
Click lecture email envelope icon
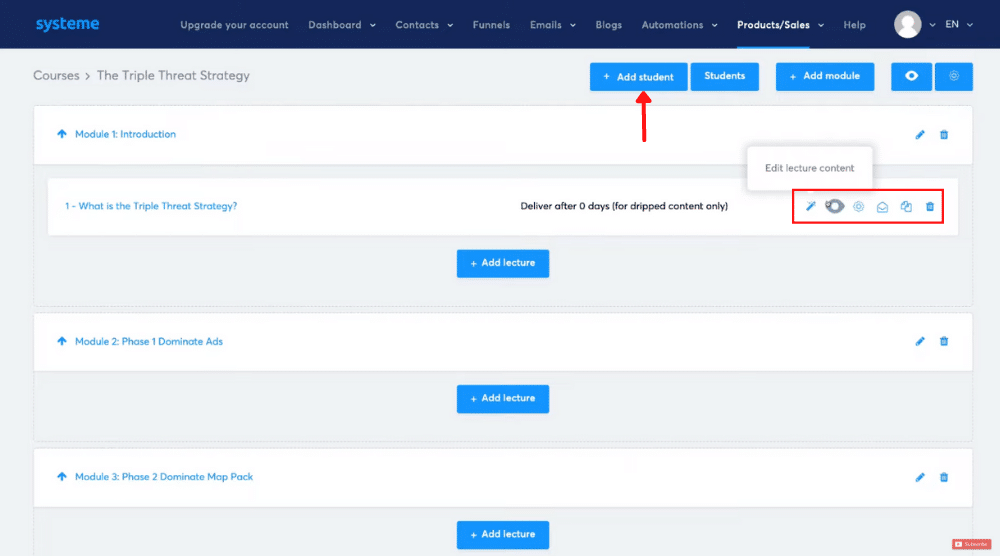882,207
